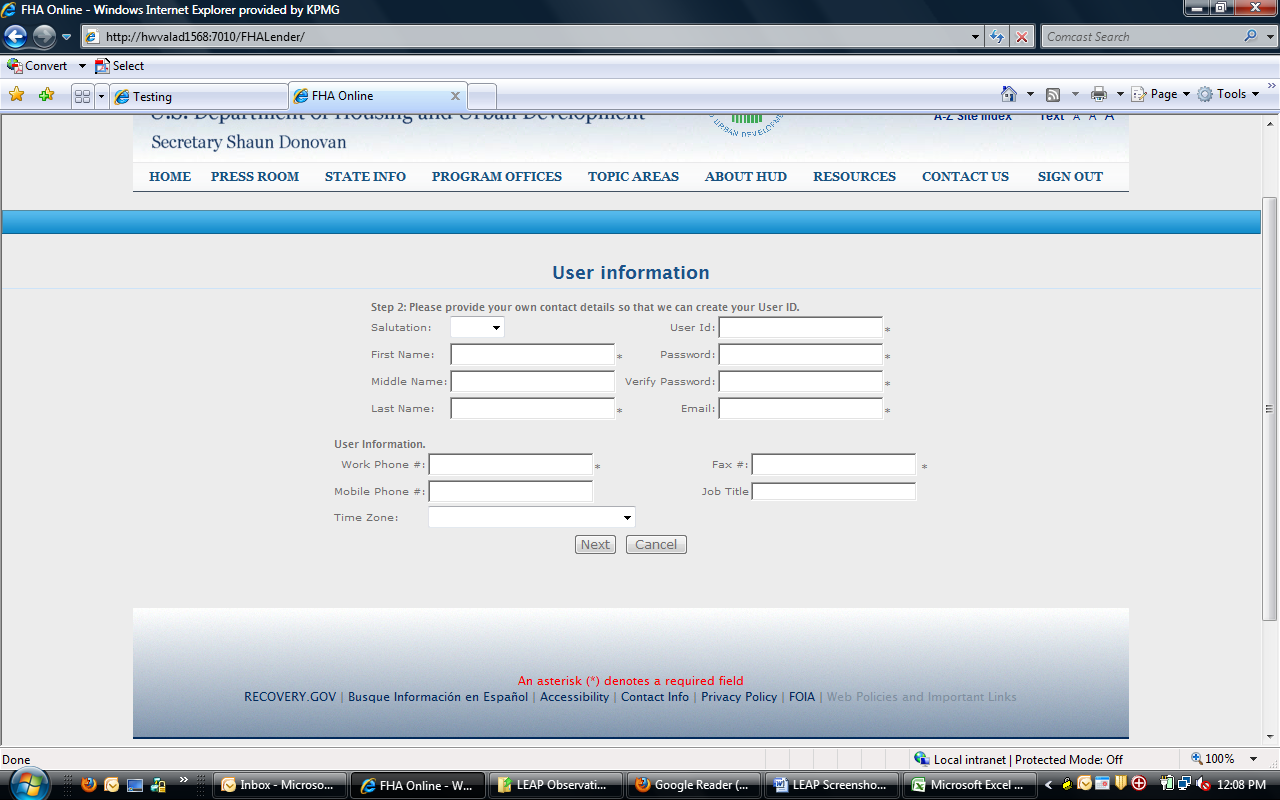This screenshot has width=1280, height=800.
Task: Click the Fax # input field
Action: [834, 465]
